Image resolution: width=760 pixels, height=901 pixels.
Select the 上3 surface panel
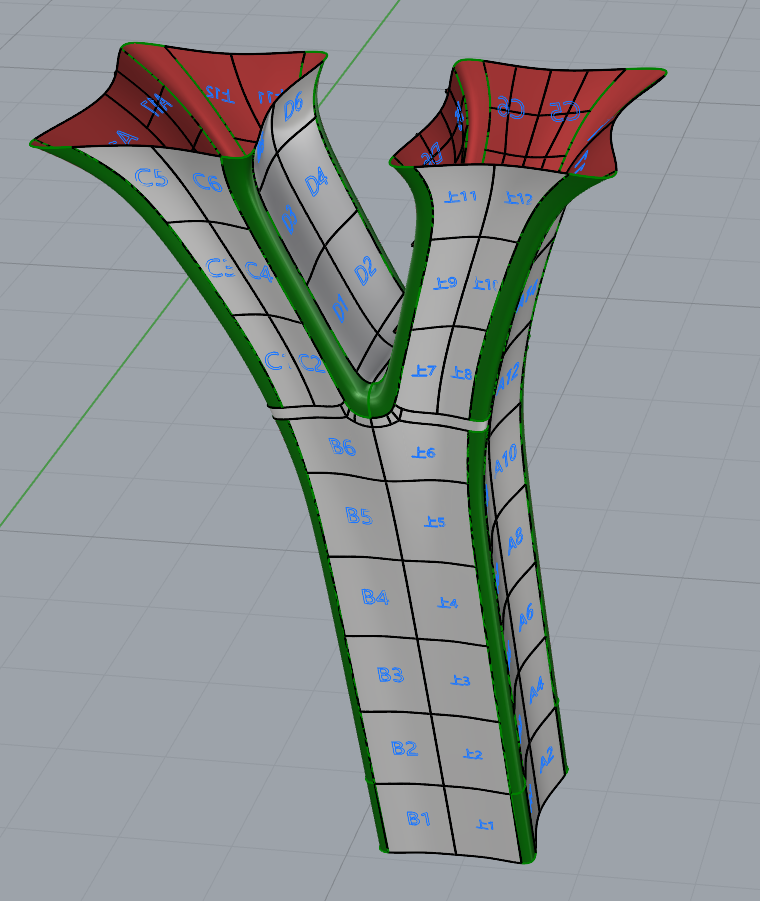click(460, 681)
